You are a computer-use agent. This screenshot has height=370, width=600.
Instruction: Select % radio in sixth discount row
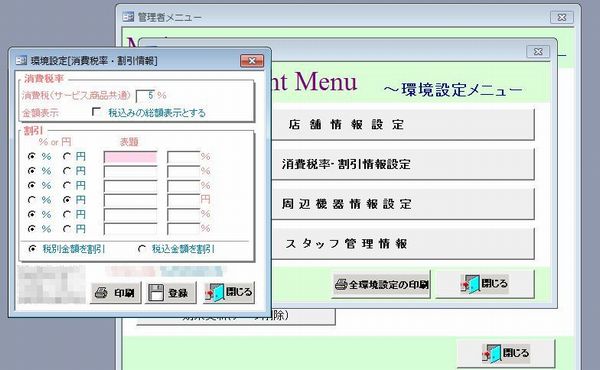point(32,229)
